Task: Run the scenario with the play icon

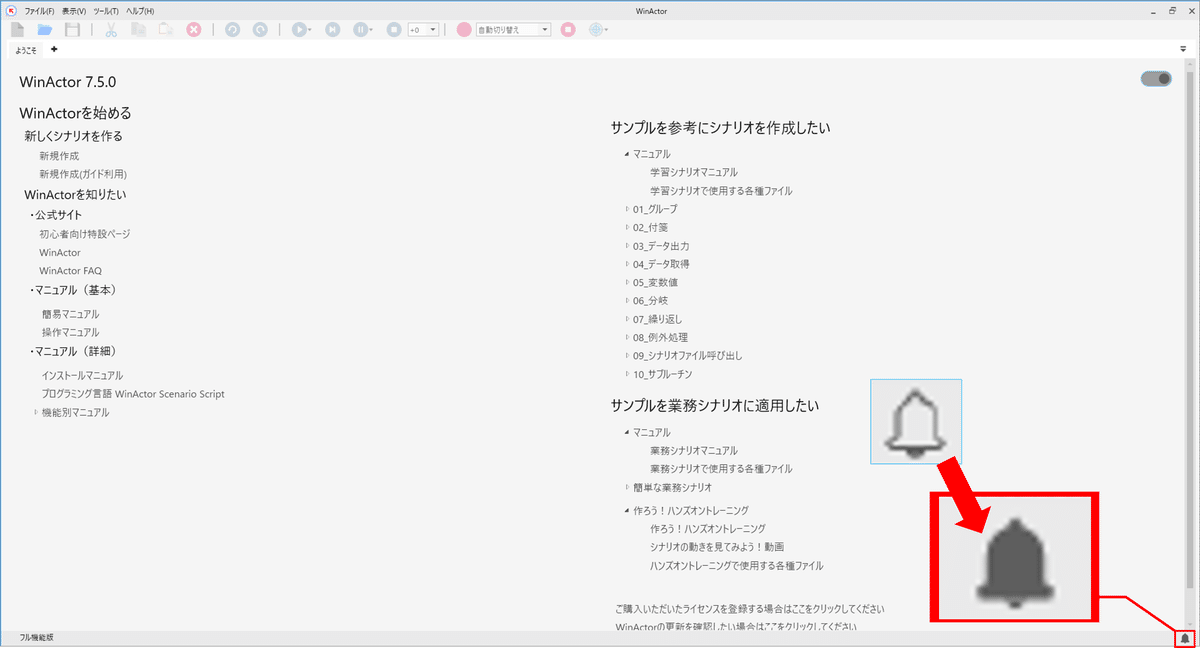Action: pos(299,30)
